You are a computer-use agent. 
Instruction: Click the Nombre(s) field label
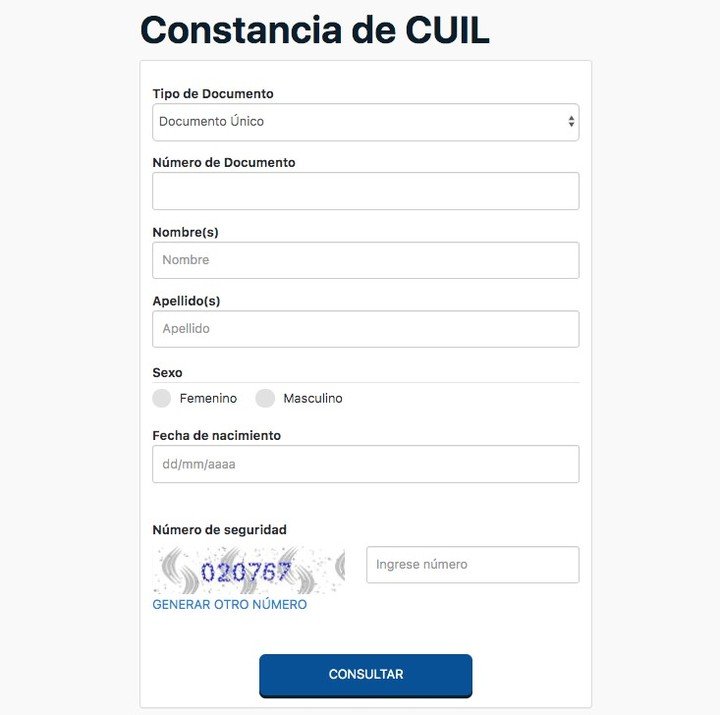(x=186, y=232)
